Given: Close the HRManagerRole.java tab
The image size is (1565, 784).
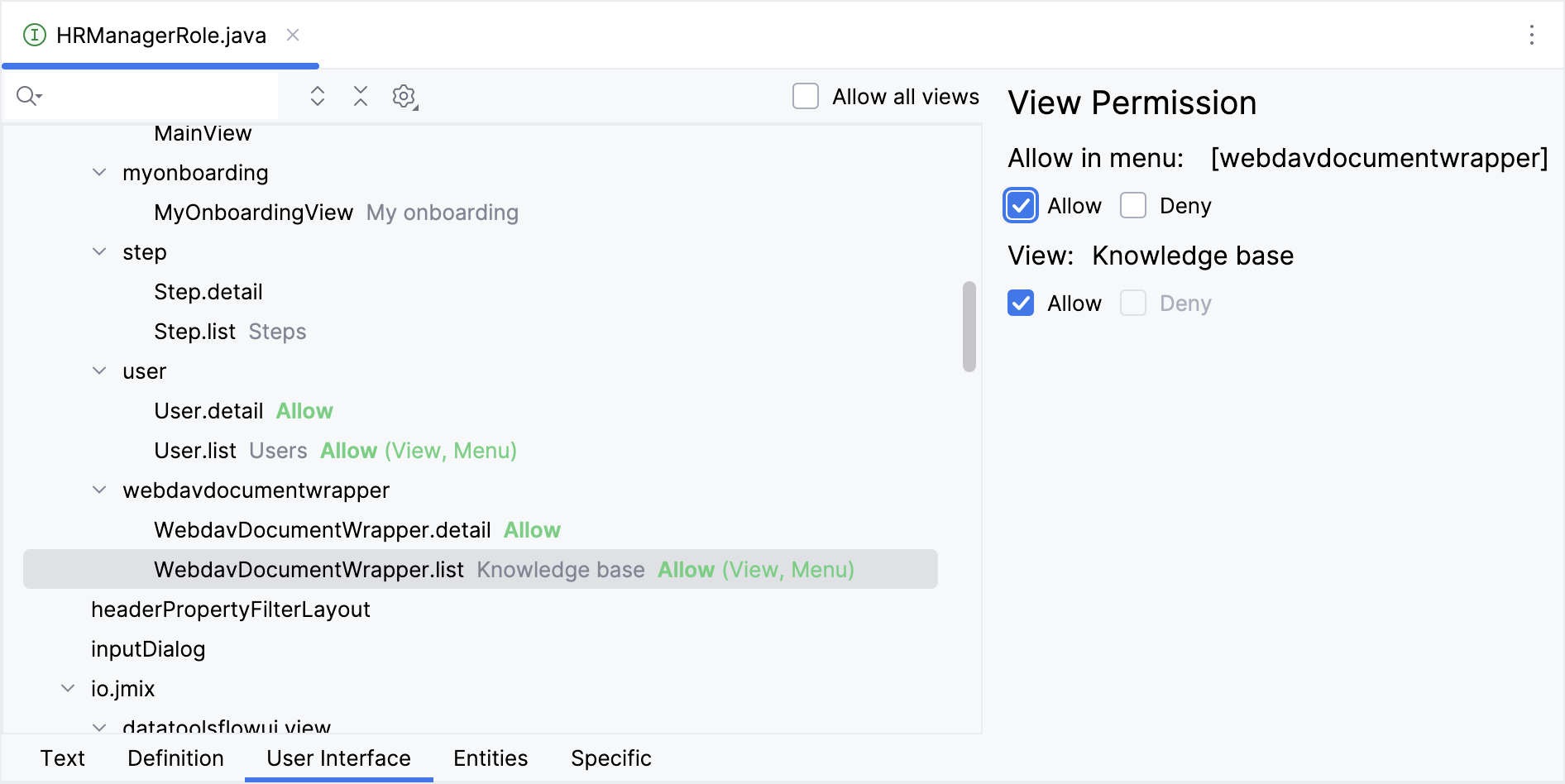Looking at the screenshot, I should (293, 35).
